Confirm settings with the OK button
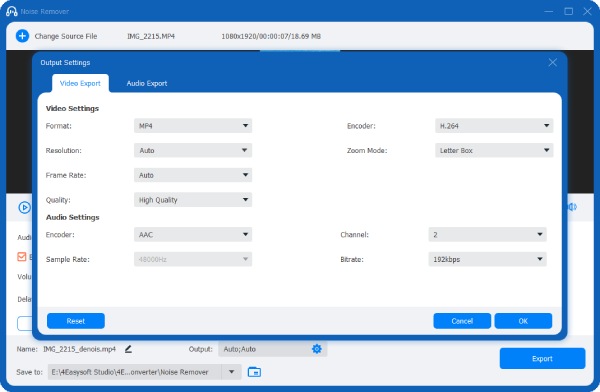The width and height of the screenshot is (600, 392). point(523,321)
